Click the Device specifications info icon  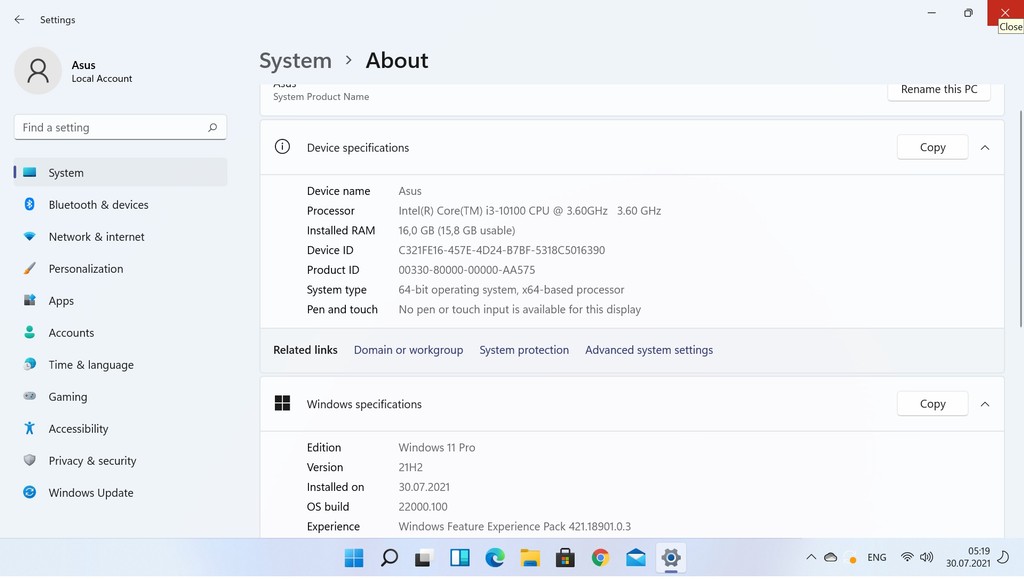click(282, 147)
